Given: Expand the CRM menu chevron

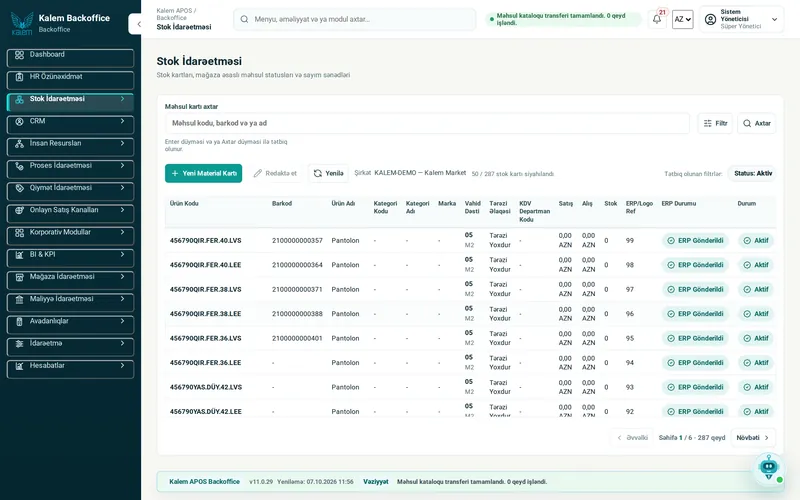Looking at the screenshot, I should [122, 121].
